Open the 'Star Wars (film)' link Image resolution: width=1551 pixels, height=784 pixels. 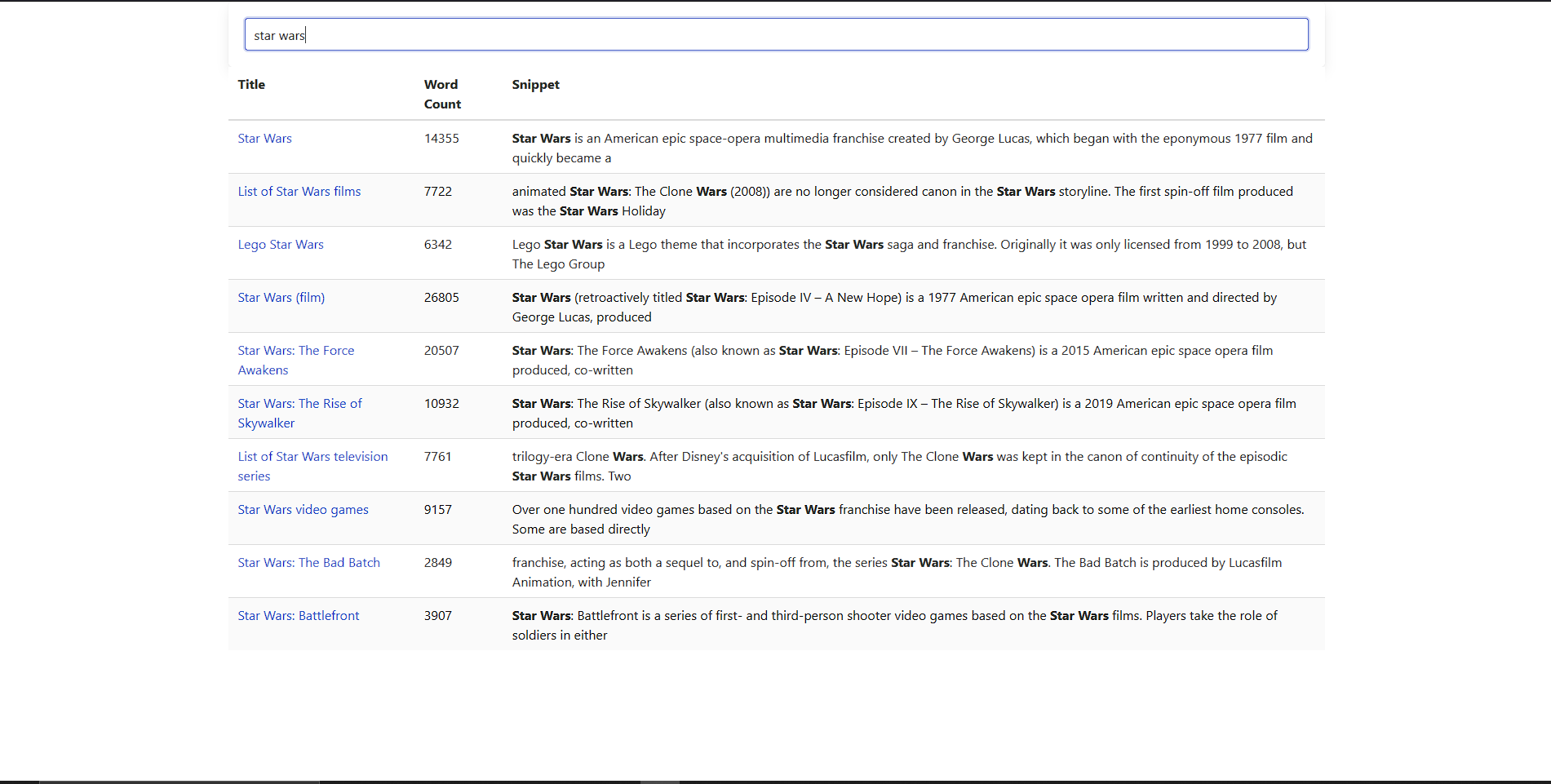pos(281,298)
